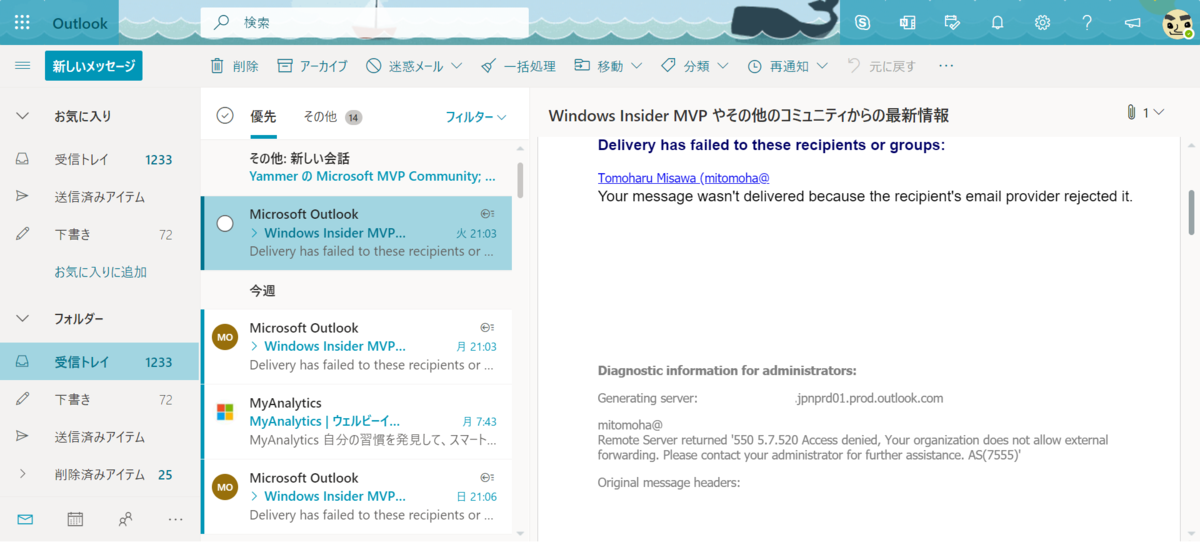The height and width of the screenshot is (542, 1200).
Task: Open notifications bell
Action: coord(997,22)
